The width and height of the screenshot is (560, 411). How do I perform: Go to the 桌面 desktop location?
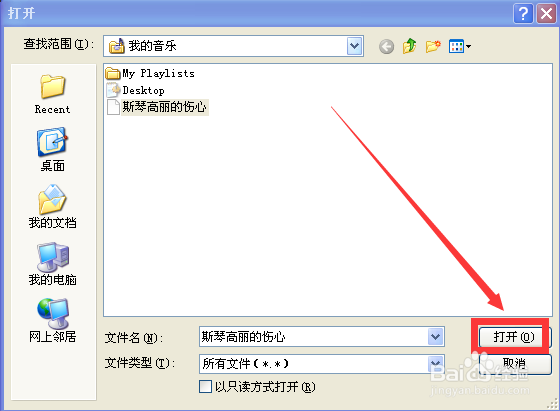tap(52, 150)
